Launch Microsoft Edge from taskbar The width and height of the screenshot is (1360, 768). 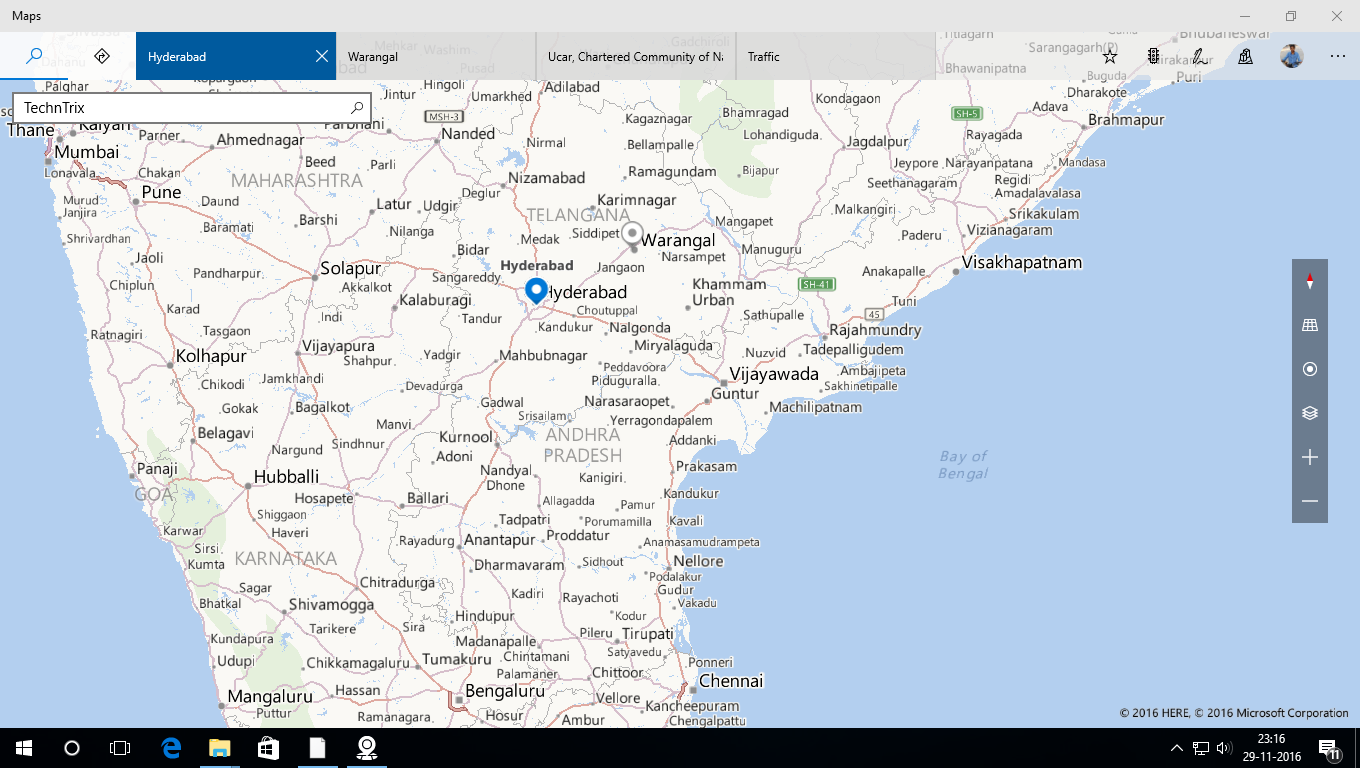172,748
